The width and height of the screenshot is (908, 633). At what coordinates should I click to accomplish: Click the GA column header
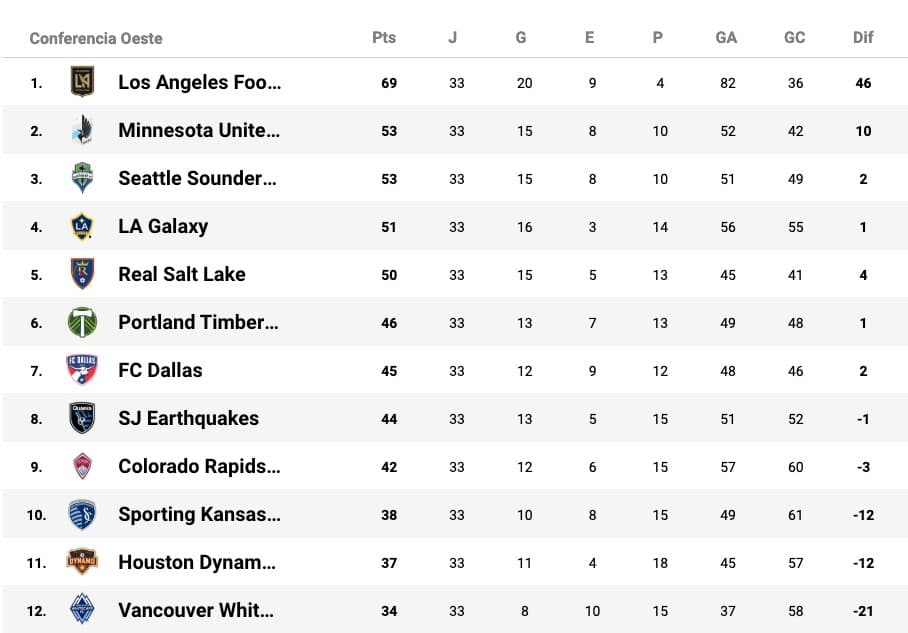(726, 38)
